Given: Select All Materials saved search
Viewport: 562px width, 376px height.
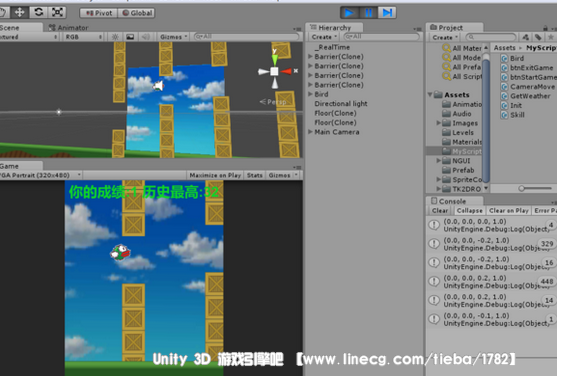Looking at the screenshot, I should [x=462, y=48].
